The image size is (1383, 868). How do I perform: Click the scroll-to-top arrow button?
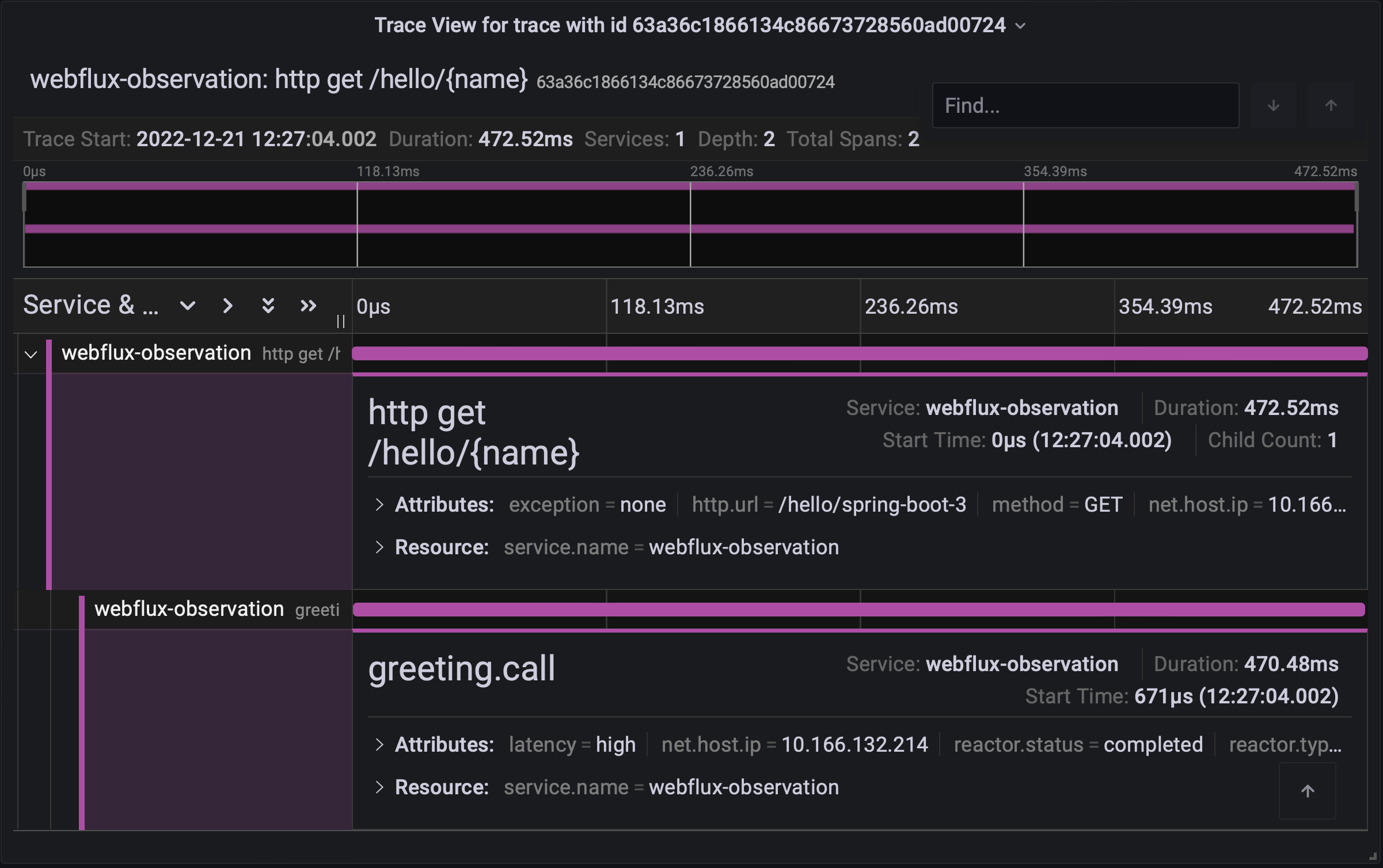pos(1307,791)
